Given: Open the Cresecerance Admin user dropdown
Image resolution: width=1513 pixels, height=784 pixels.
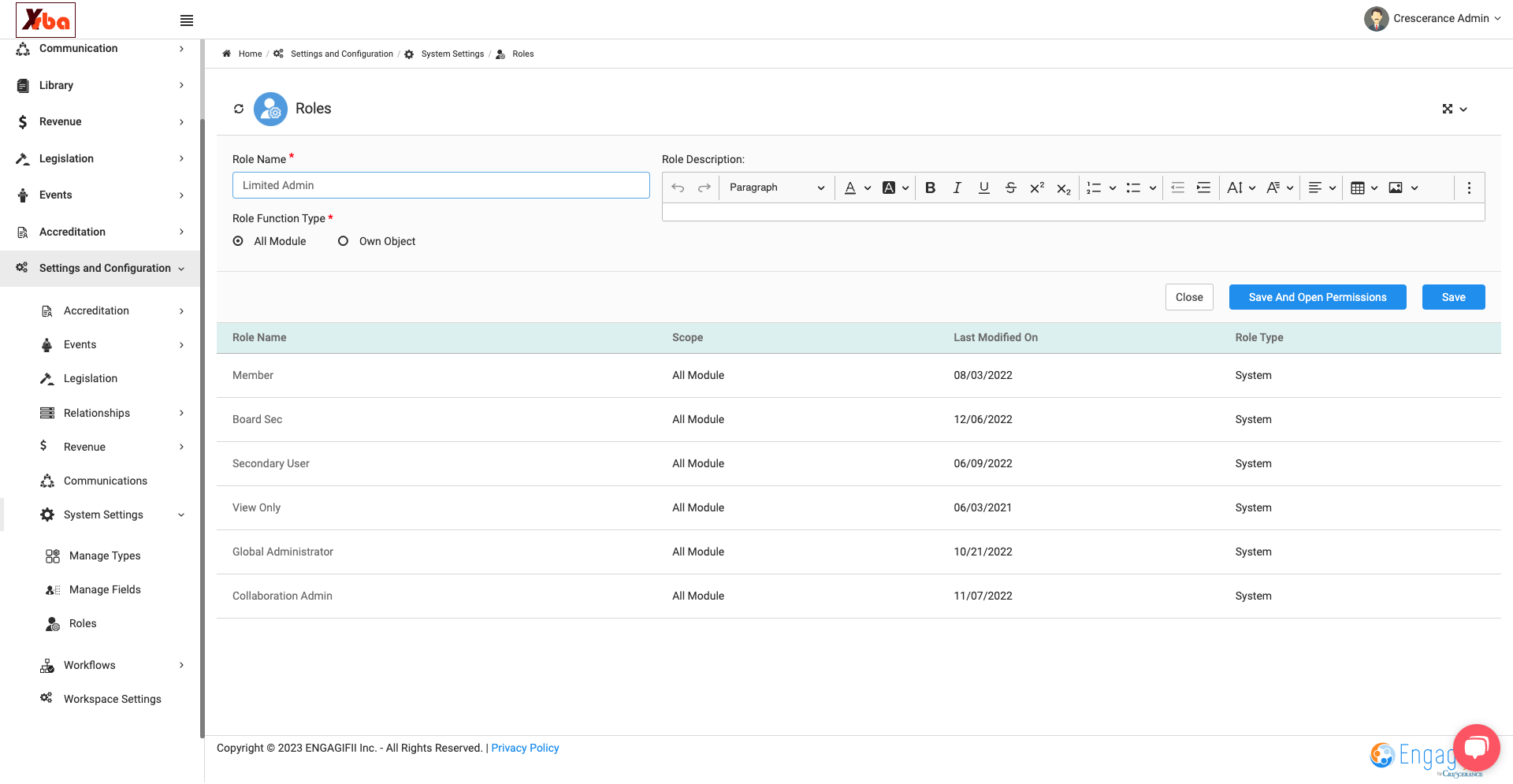Looking at the screenshot, I should tap(1433, 19).
